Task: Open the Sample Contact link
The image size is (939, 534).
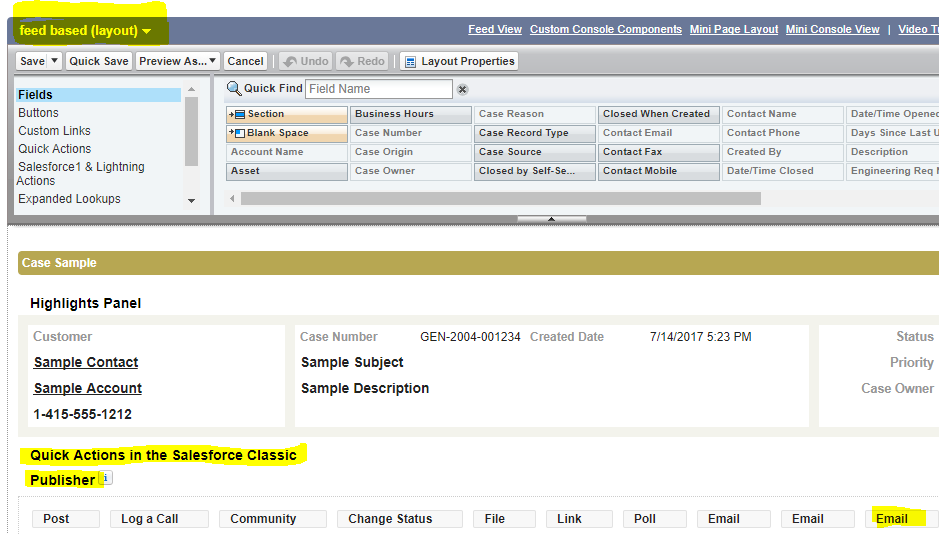Action: pyautogui.click(x=86, y=362)
